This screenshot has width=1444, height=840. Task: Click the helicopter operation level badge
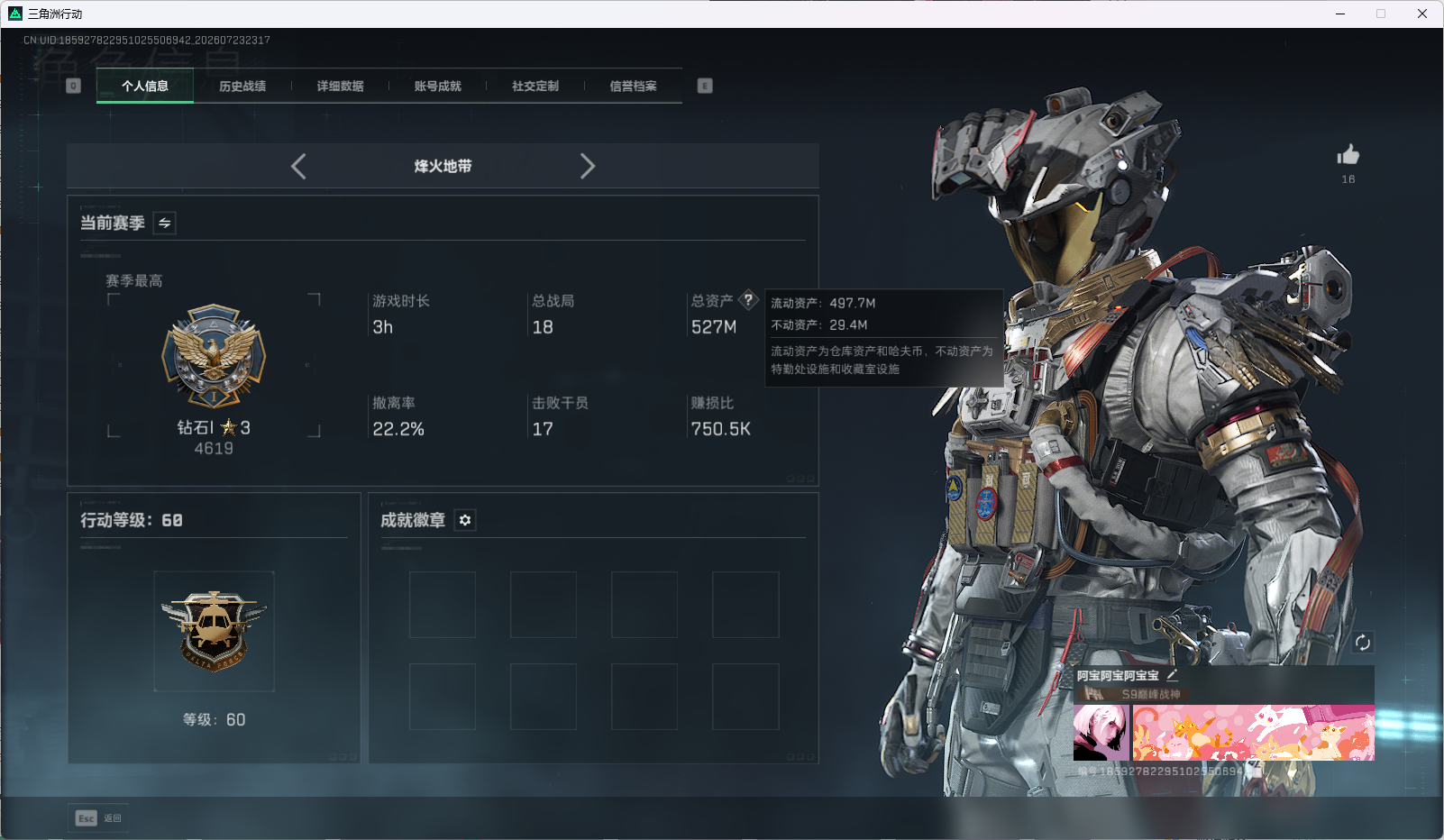tap(214, 631)
